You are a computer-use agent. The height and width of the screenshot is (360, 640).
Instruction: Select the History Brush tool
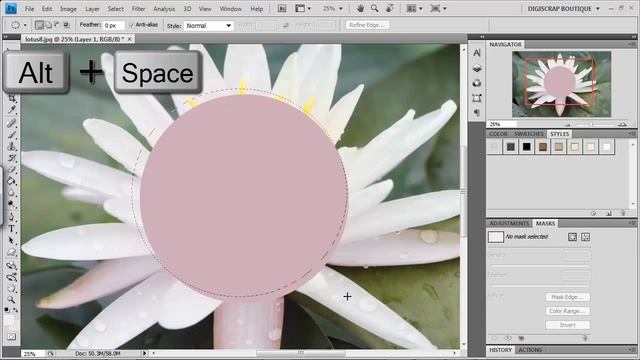11,158
